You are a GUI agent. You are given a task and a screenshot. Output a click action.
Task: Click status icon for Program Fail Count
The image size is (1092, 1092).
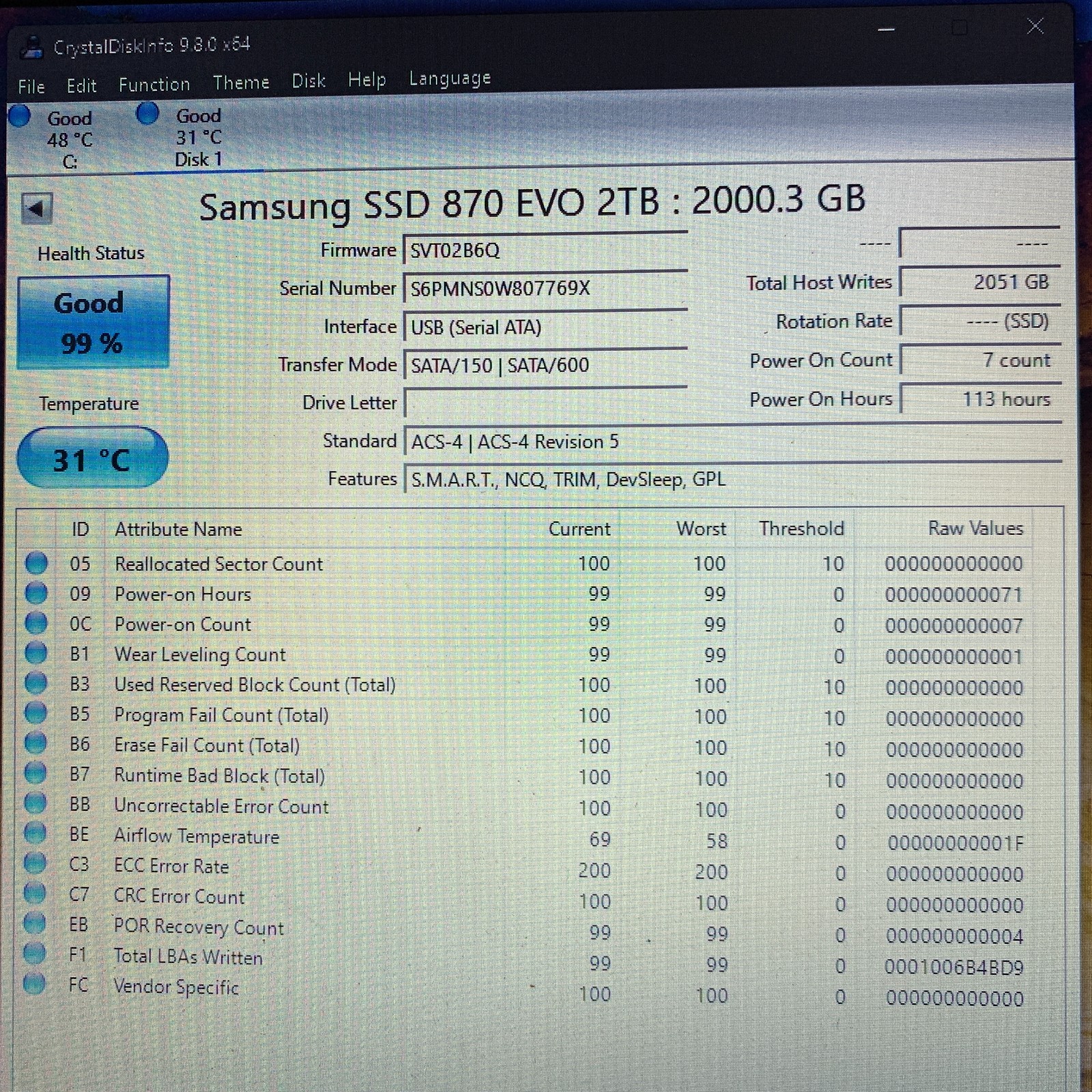click(x=36, y=713)
